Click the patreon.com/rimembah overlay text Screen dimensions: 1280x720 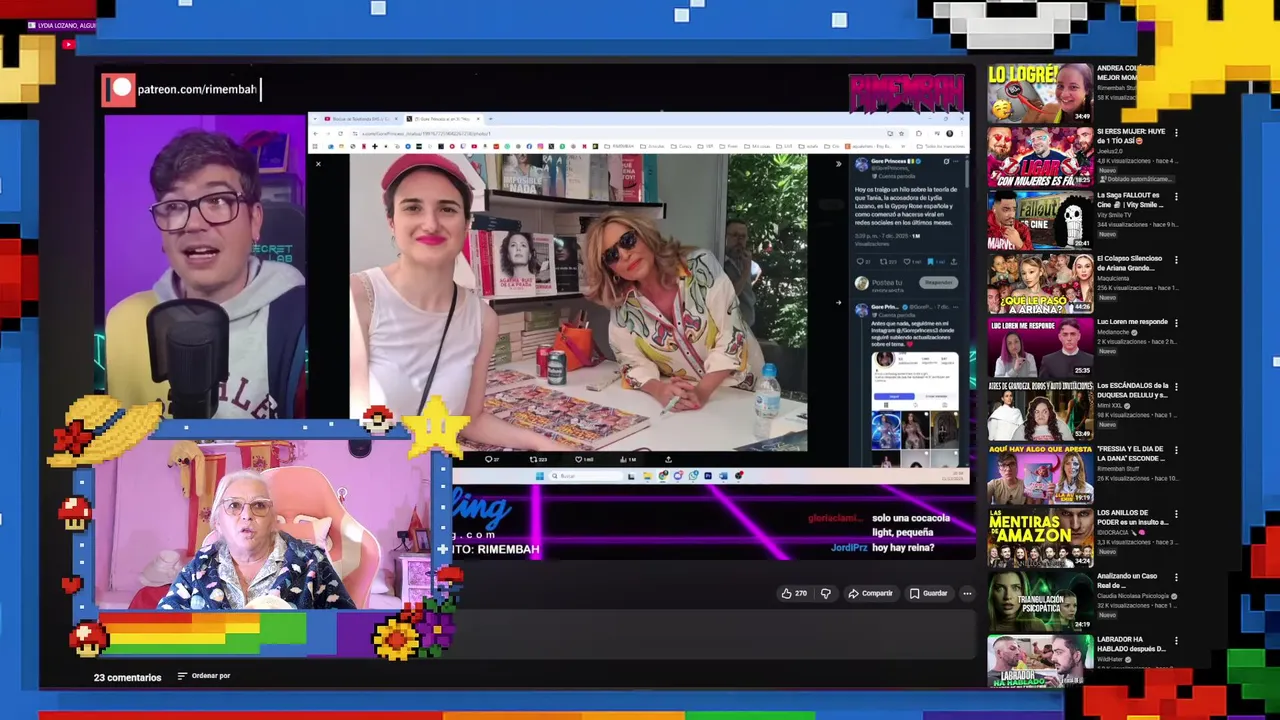(x=197, y=89)
